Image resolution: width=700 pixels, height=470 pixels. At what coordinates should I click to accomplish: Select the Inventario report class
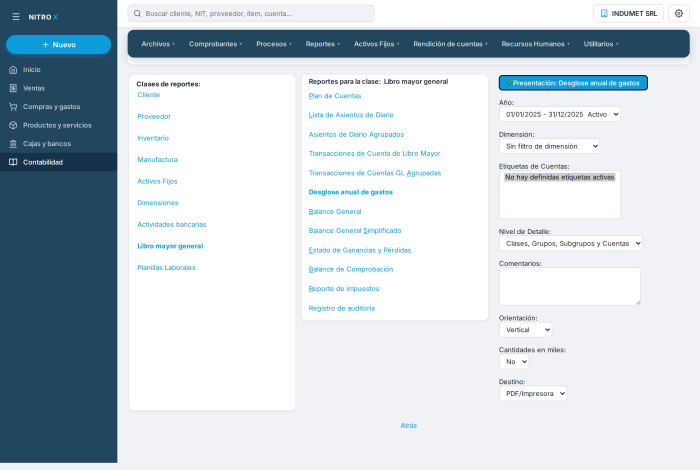153,138
